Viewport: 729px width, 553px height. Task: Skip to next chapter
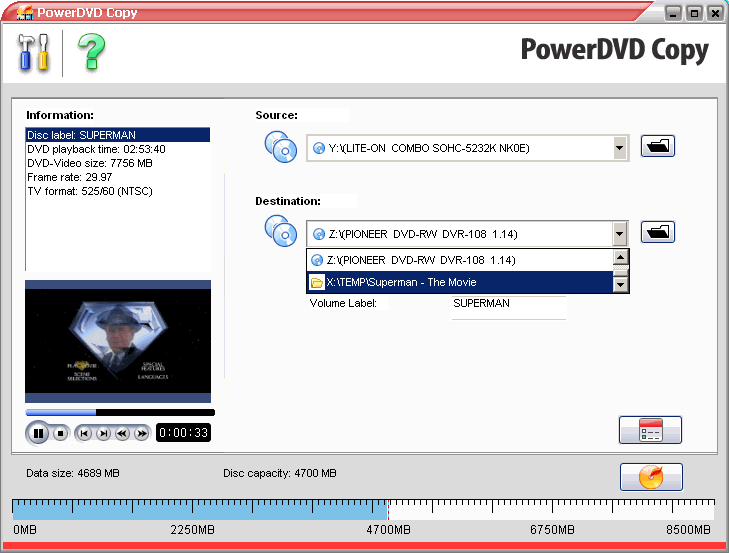tap(103, 433)
